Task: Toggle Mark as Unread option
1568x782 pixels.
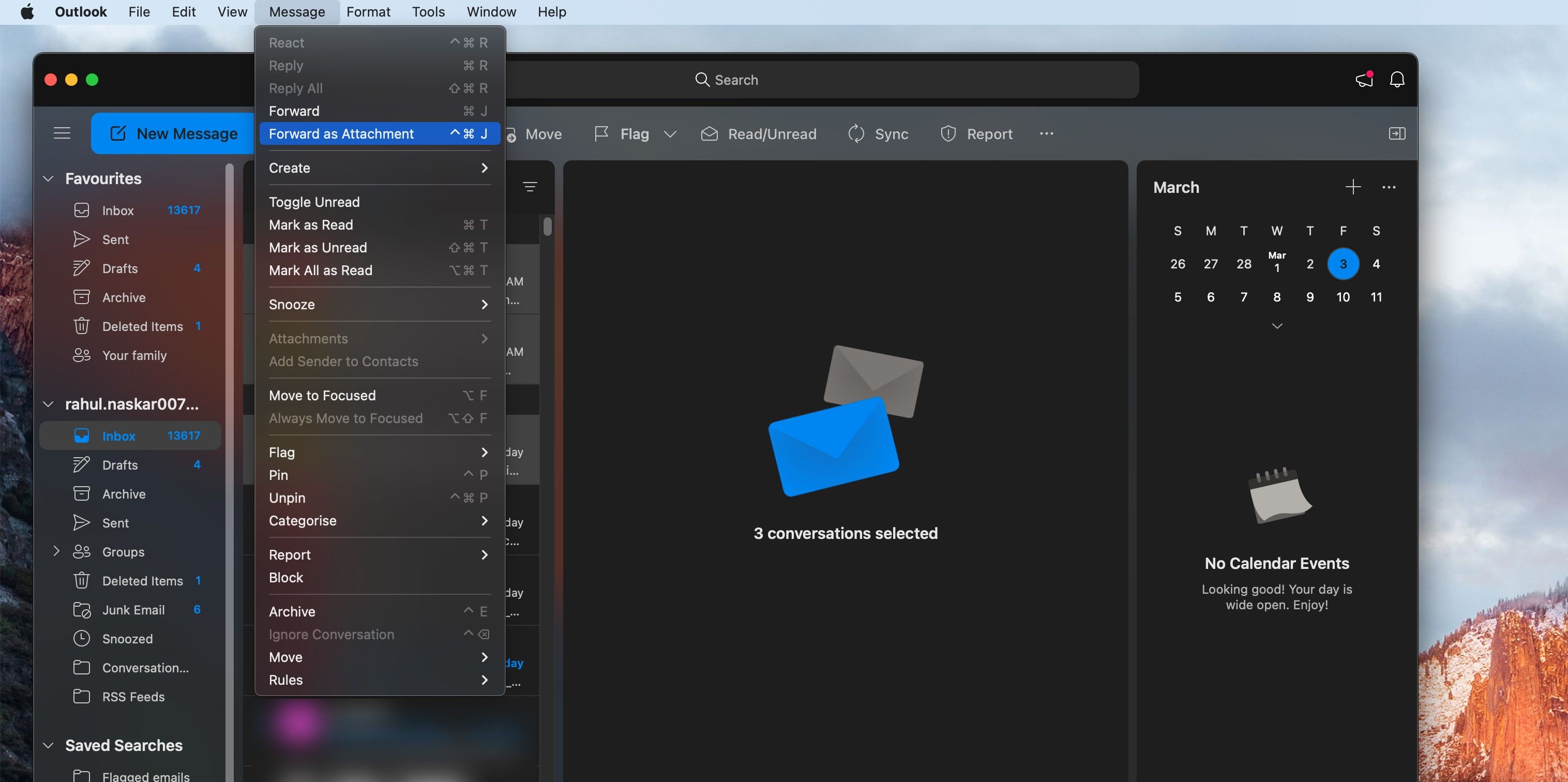Action: (317, 248)
